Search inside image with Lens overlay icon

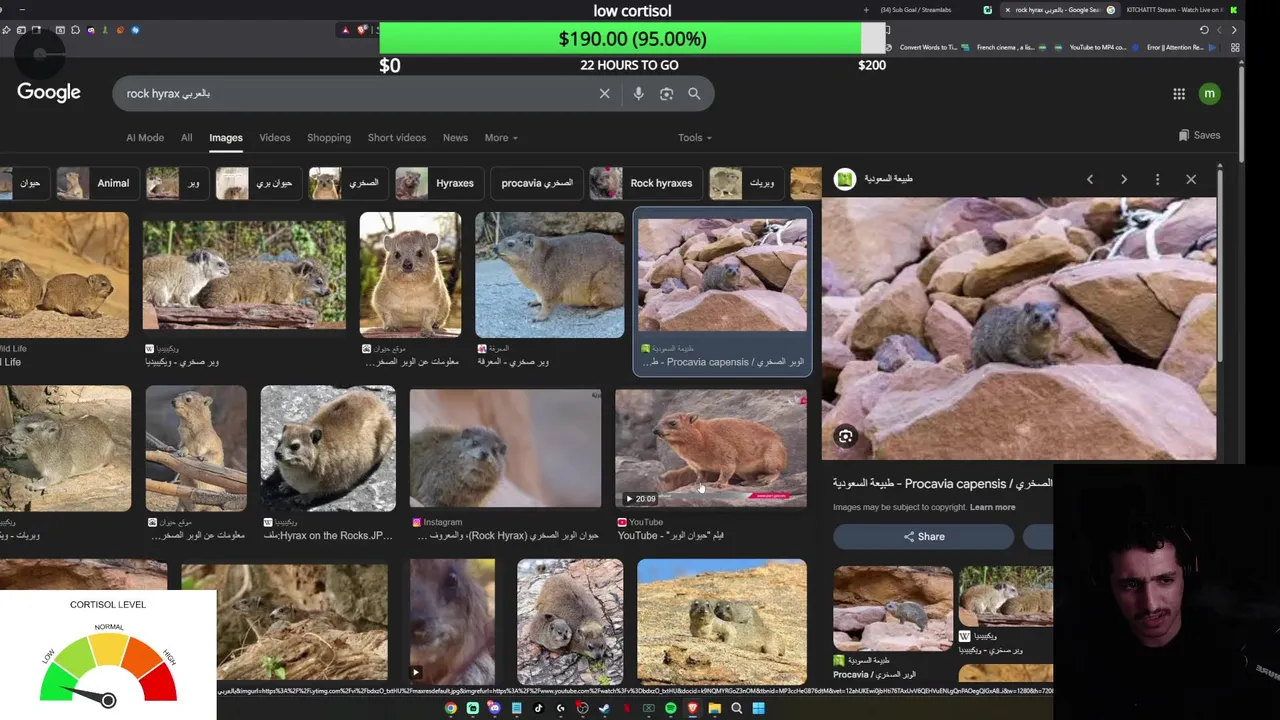pos(845,436)
